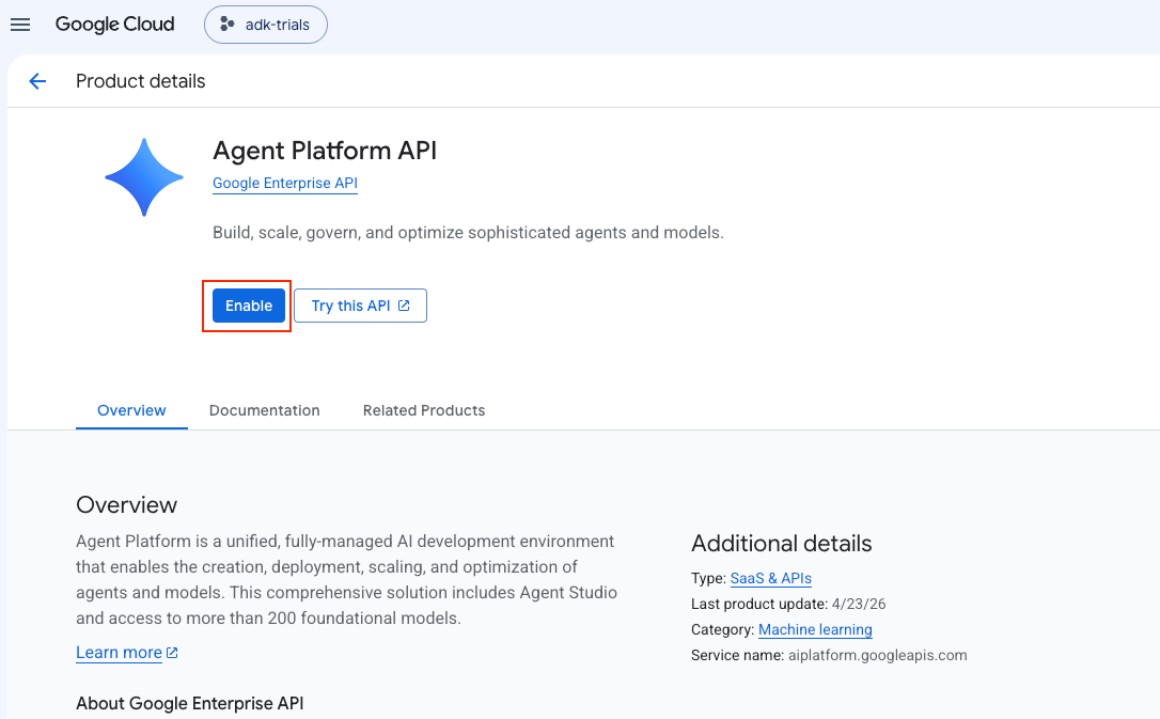Click the Build, scale, govern description text
Viewport: 1160px width, 719px height.
coord(468,232)
